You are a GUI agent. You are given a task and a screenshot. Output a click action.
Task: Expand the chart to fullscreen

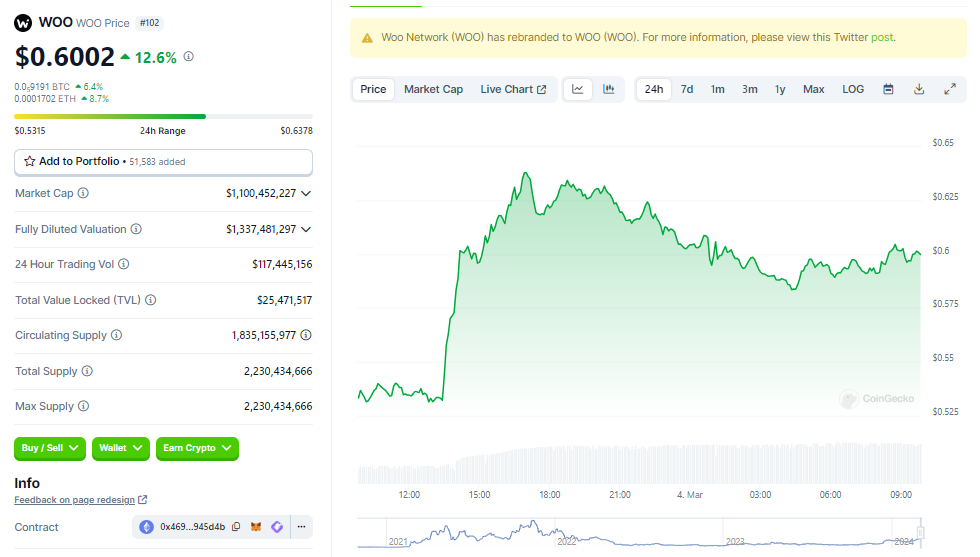pos(950,89)
